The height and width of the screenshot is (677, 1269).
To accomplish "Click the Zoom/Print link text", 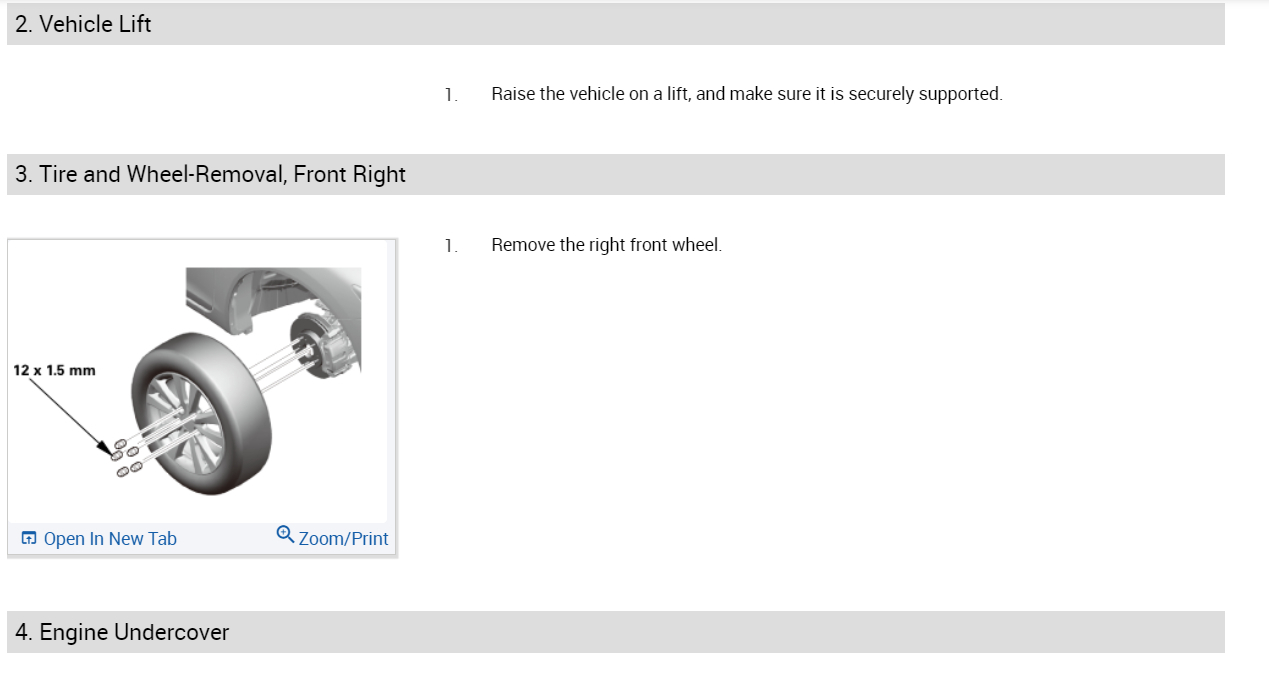I will (x=343, y=539).
